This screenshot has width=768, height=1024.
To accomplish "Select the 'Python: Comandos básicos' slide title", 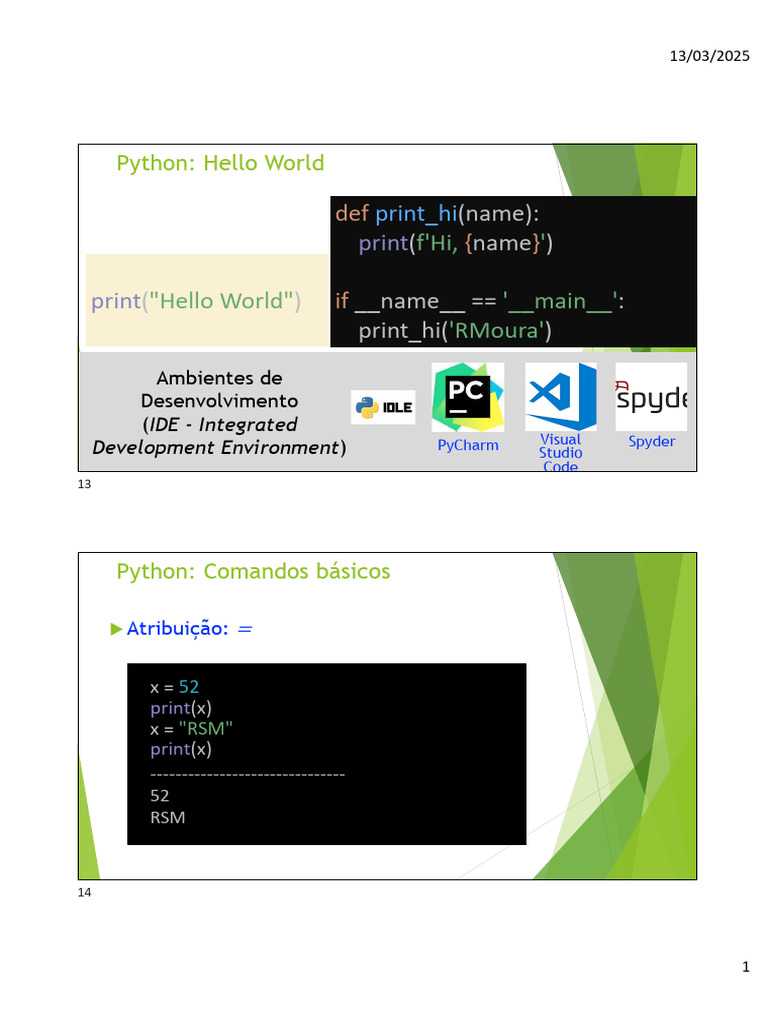I will (253, 571).
